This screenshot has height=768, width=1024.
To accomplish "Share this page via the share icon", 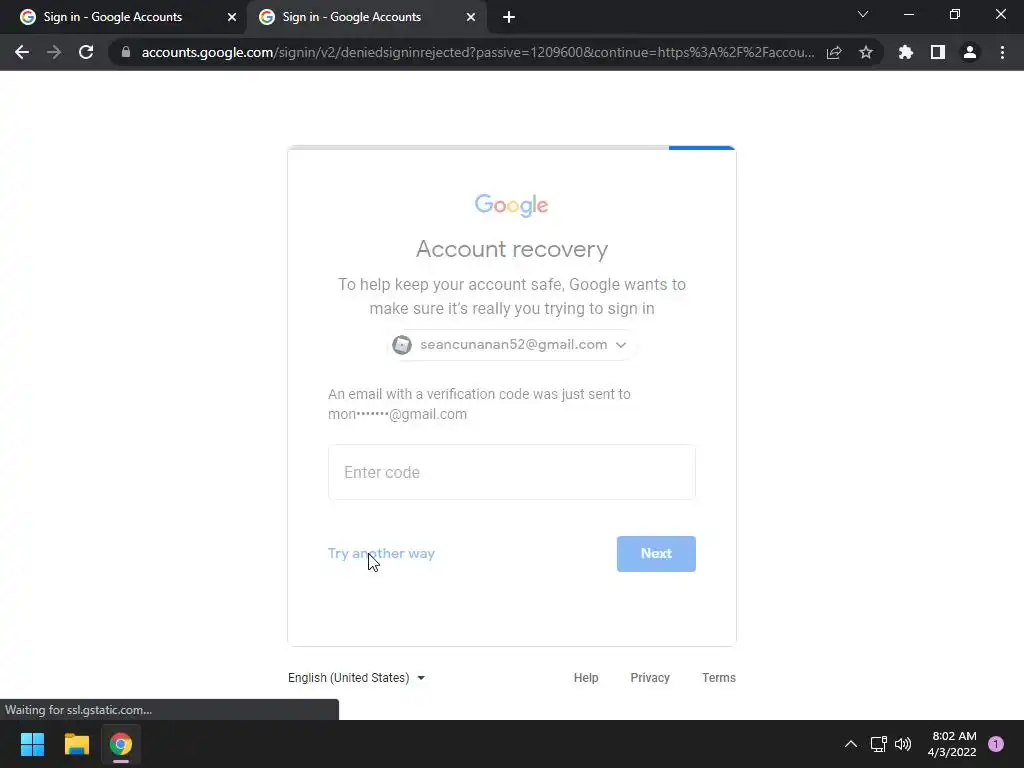I will click(x=834, y=52).
